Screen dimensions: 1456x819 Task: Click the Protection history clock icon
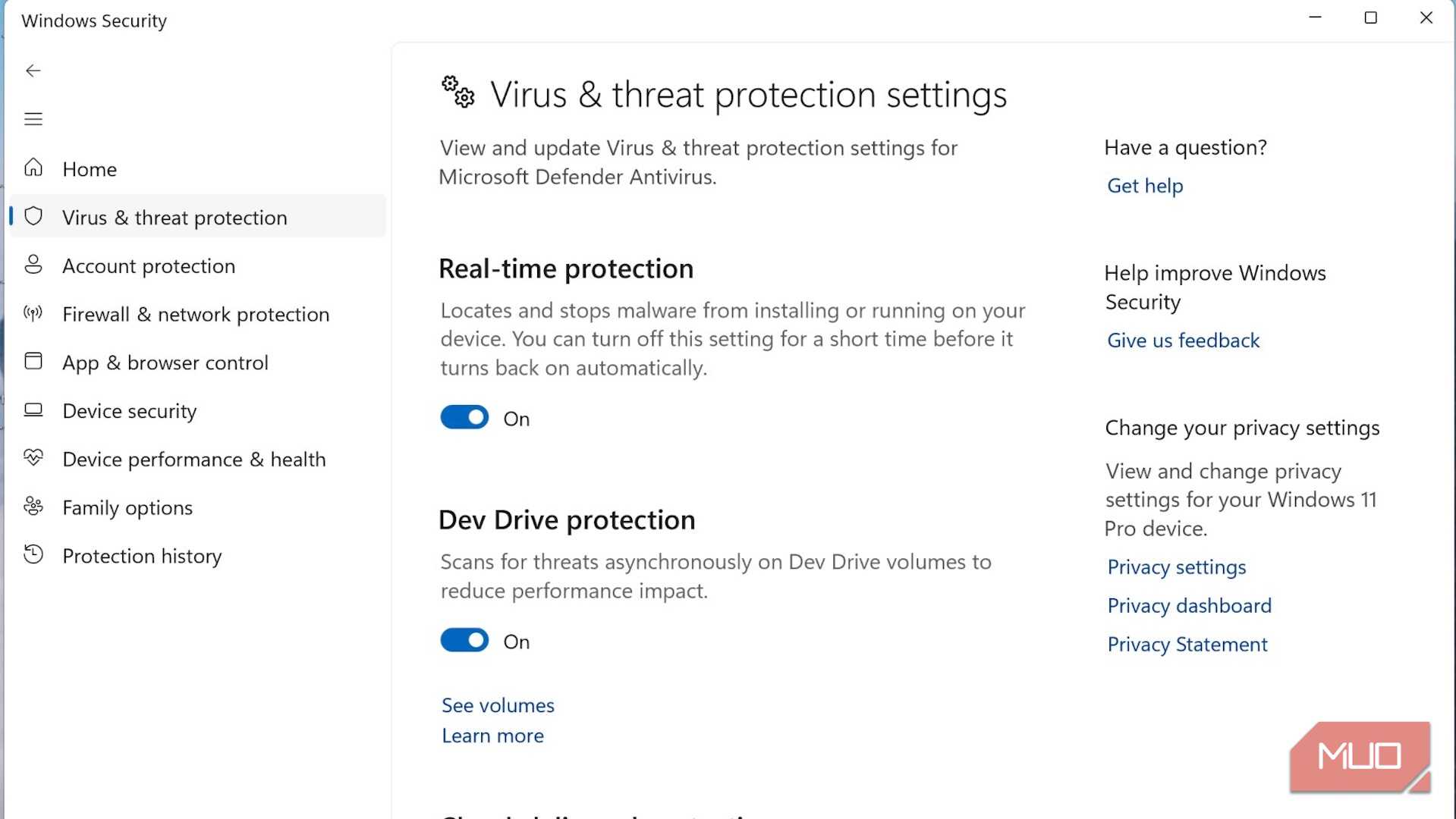click(33, 555)
